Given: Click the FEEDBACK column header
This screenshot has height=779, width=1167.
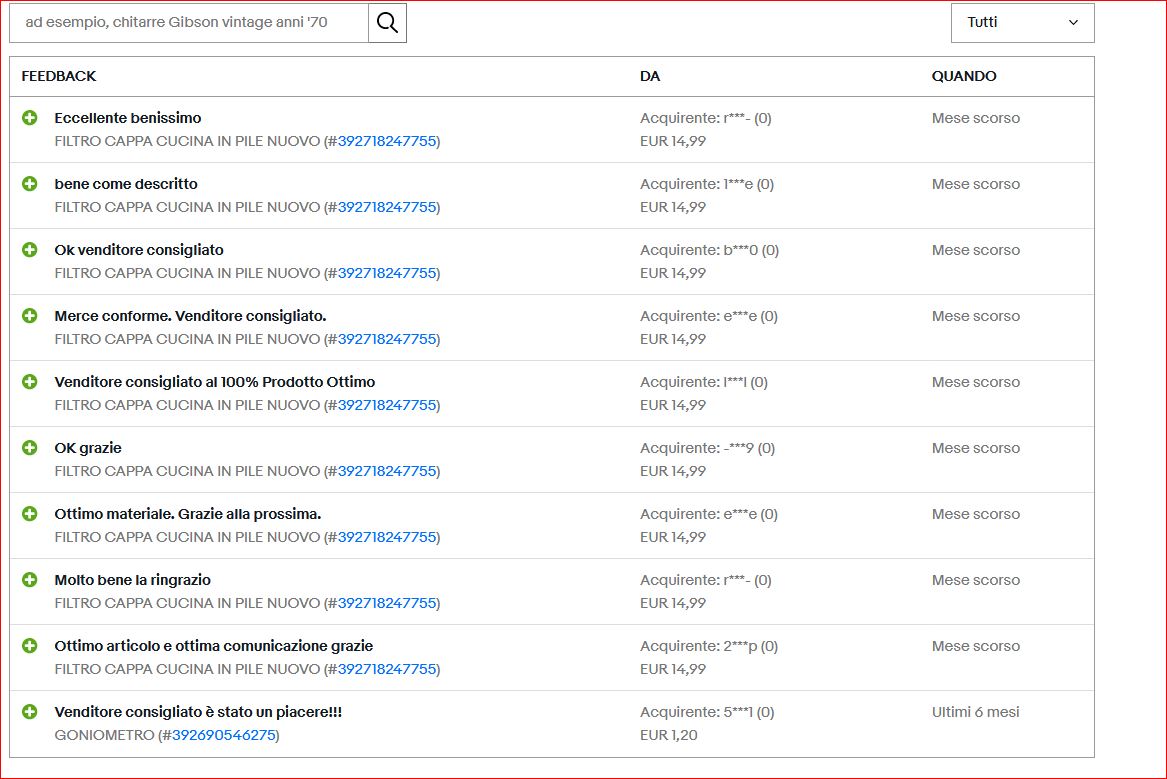Looking at the screenshot, I should pyautogui.click(x=59, y=76).
